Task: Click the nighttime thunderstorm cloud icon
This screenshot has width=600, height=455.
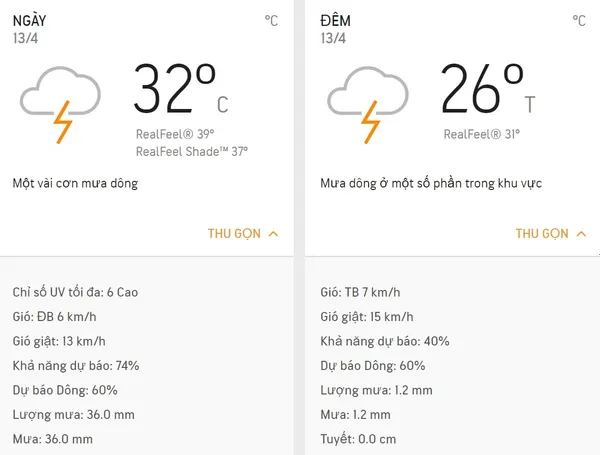Action: pyautogui.click(x=367, y=104)
